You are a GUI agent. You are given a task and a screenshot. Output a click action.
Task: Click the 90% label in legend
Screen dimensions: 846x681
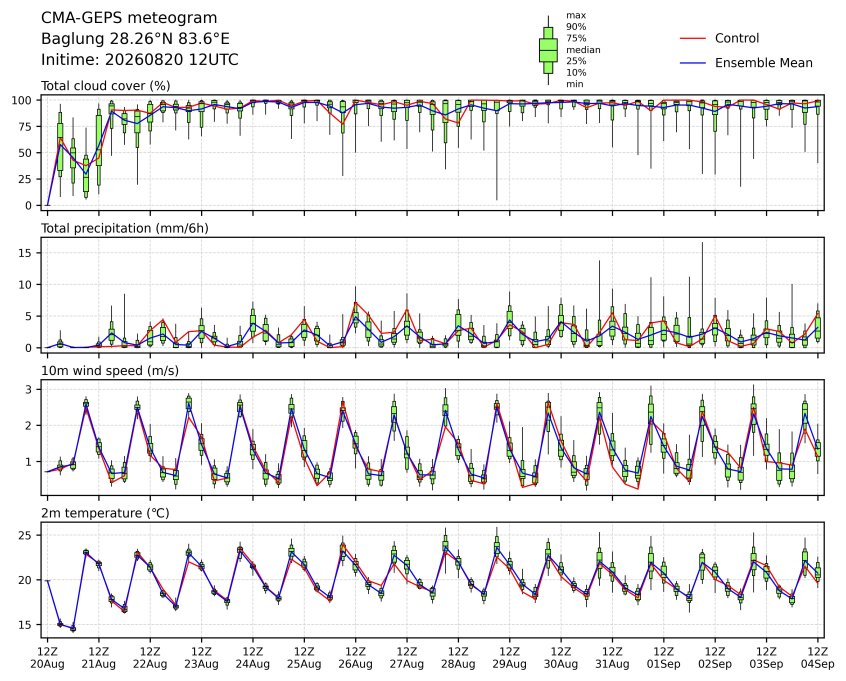[x=576, y=27]
